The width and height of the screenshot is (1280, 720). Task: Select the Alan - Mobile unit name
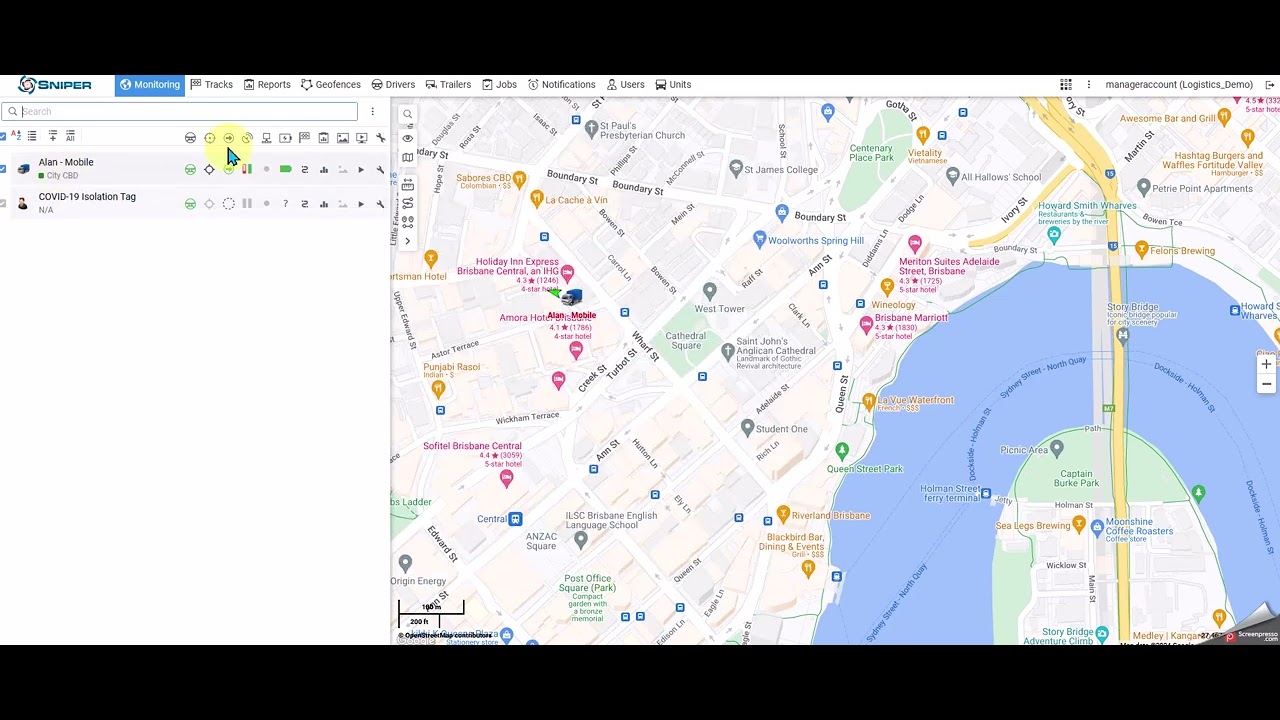(66, 162)
